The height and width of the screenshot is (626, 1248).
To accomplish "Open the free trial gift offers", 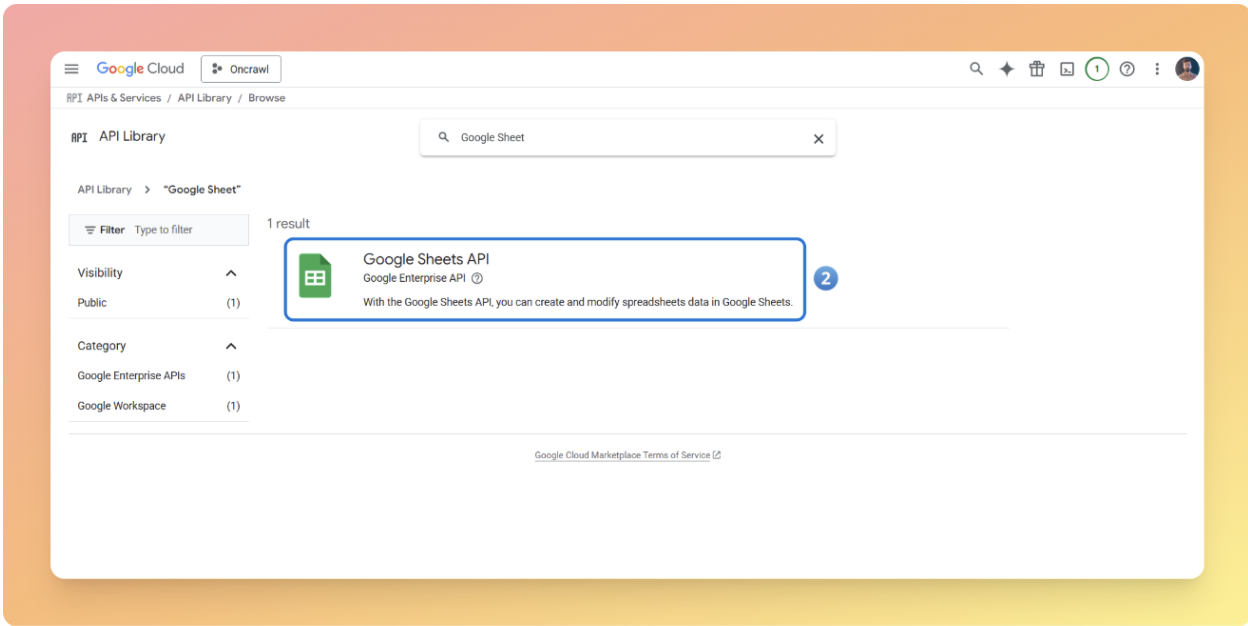I will point(1037,68).
